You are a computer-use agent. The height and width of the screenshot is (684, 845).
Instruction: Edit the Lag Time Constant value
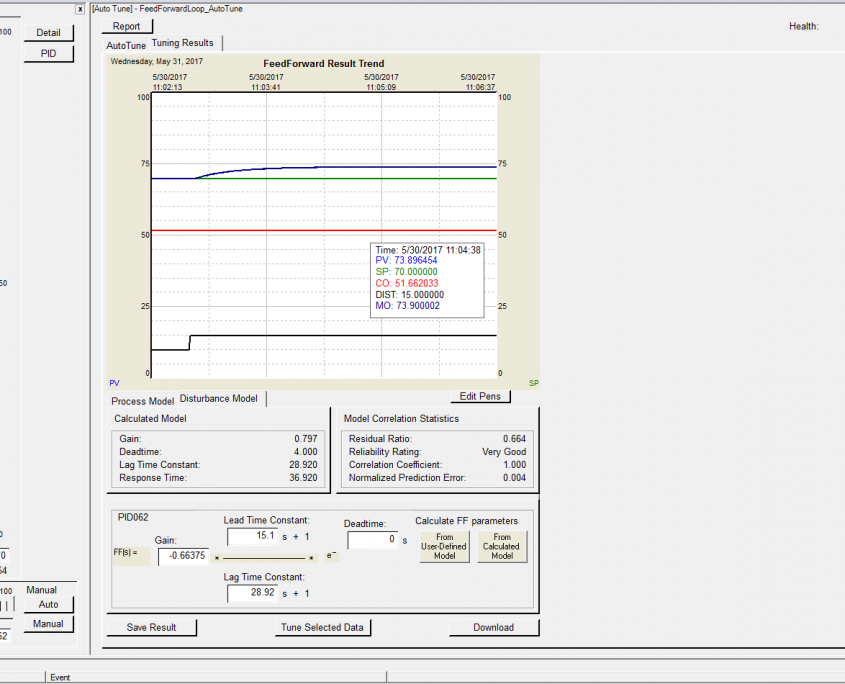253,593
